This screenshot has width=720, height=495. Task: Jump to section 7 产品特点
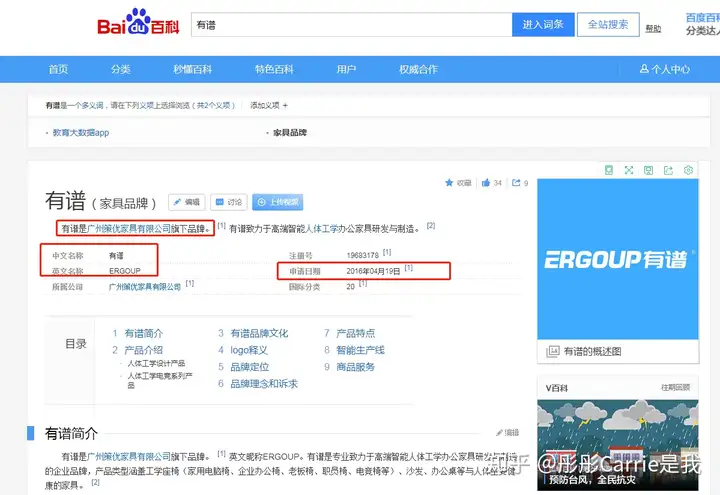[355, 333]
